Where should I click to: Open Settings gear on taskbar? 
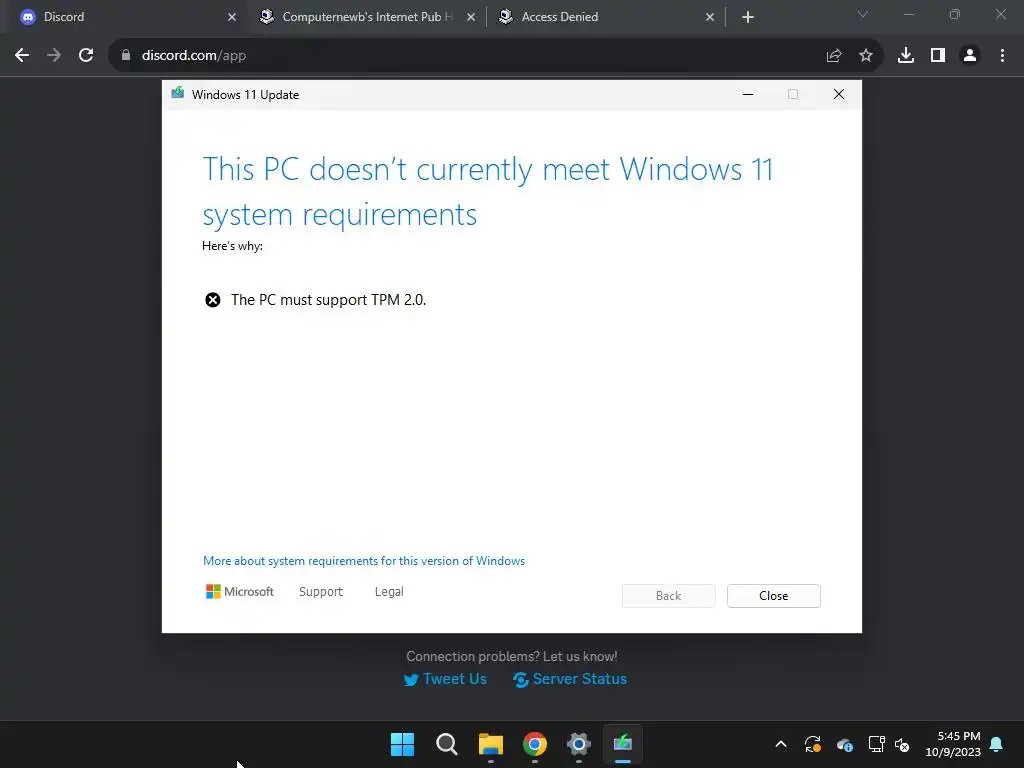(579, 744)
